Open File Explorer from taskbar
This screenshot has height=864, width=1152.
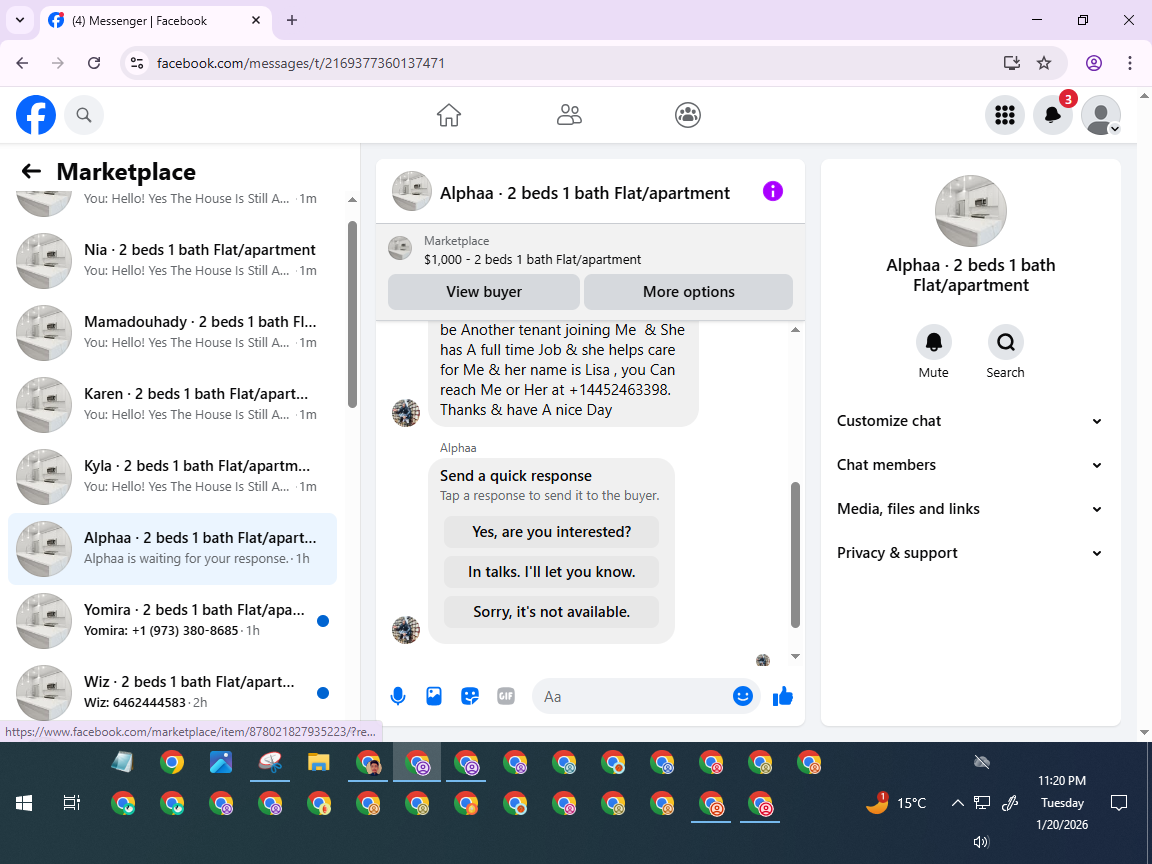click(318, 763)
